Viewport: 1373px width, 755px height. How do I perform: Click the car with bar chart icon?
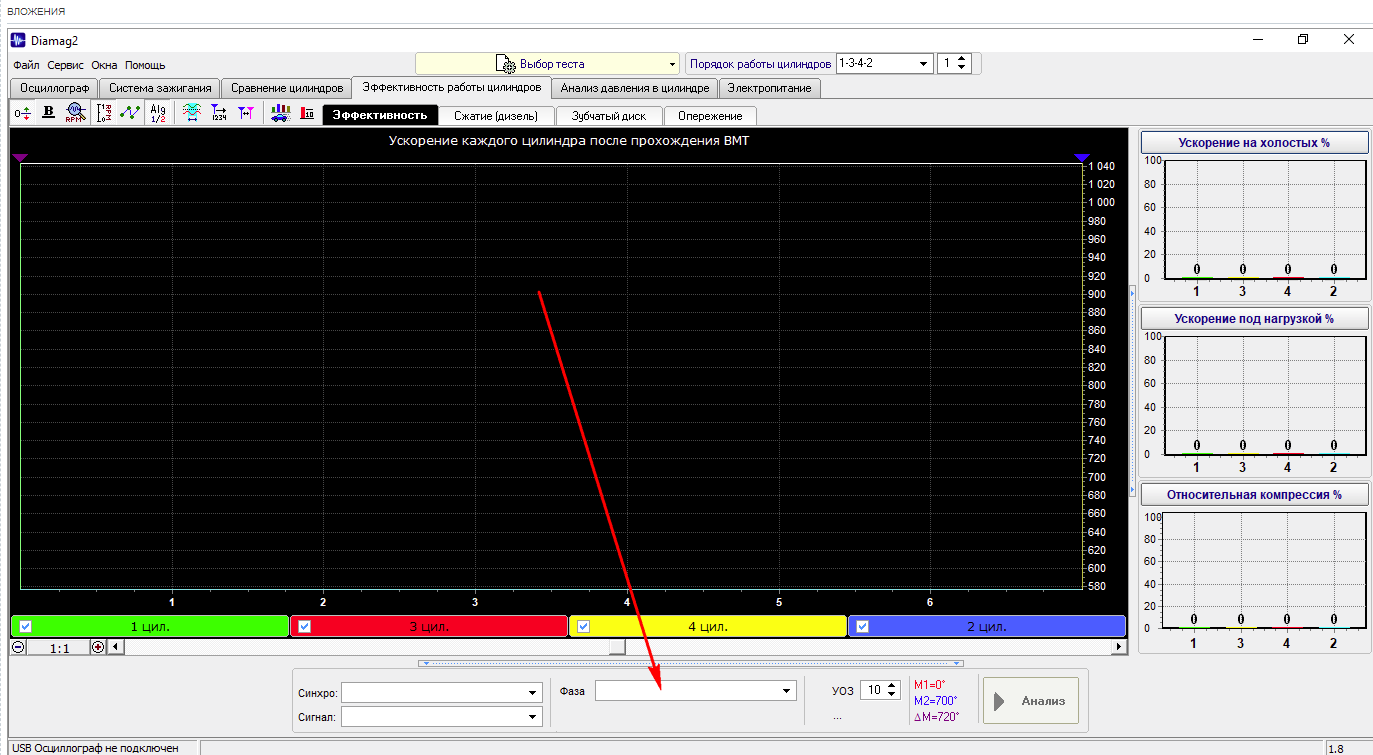tap(280, 113)
